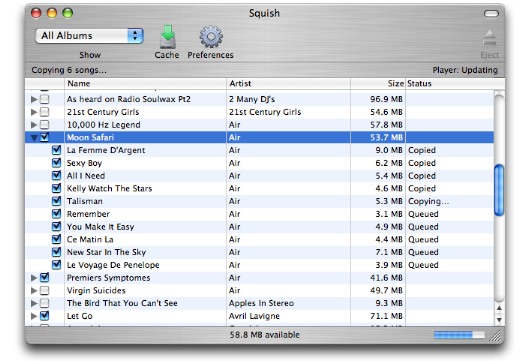
Task: Click Copying... status of Talisman
Action: click(x=428, y=201)
